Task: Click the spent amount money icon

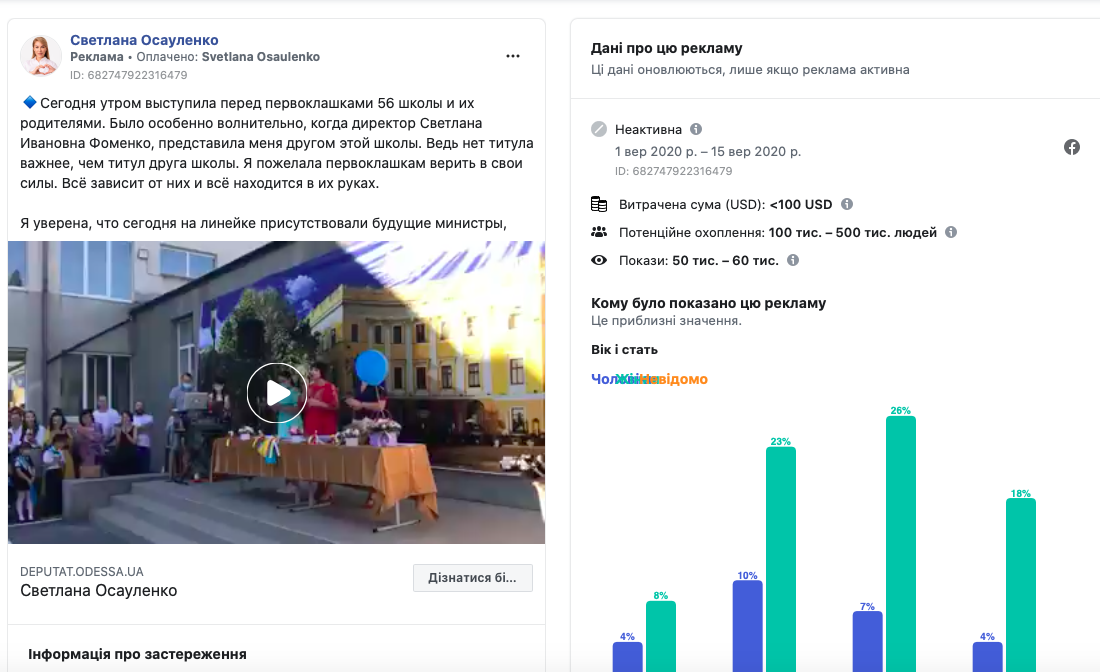Action: pyautogui.click(x=599, y=204)
